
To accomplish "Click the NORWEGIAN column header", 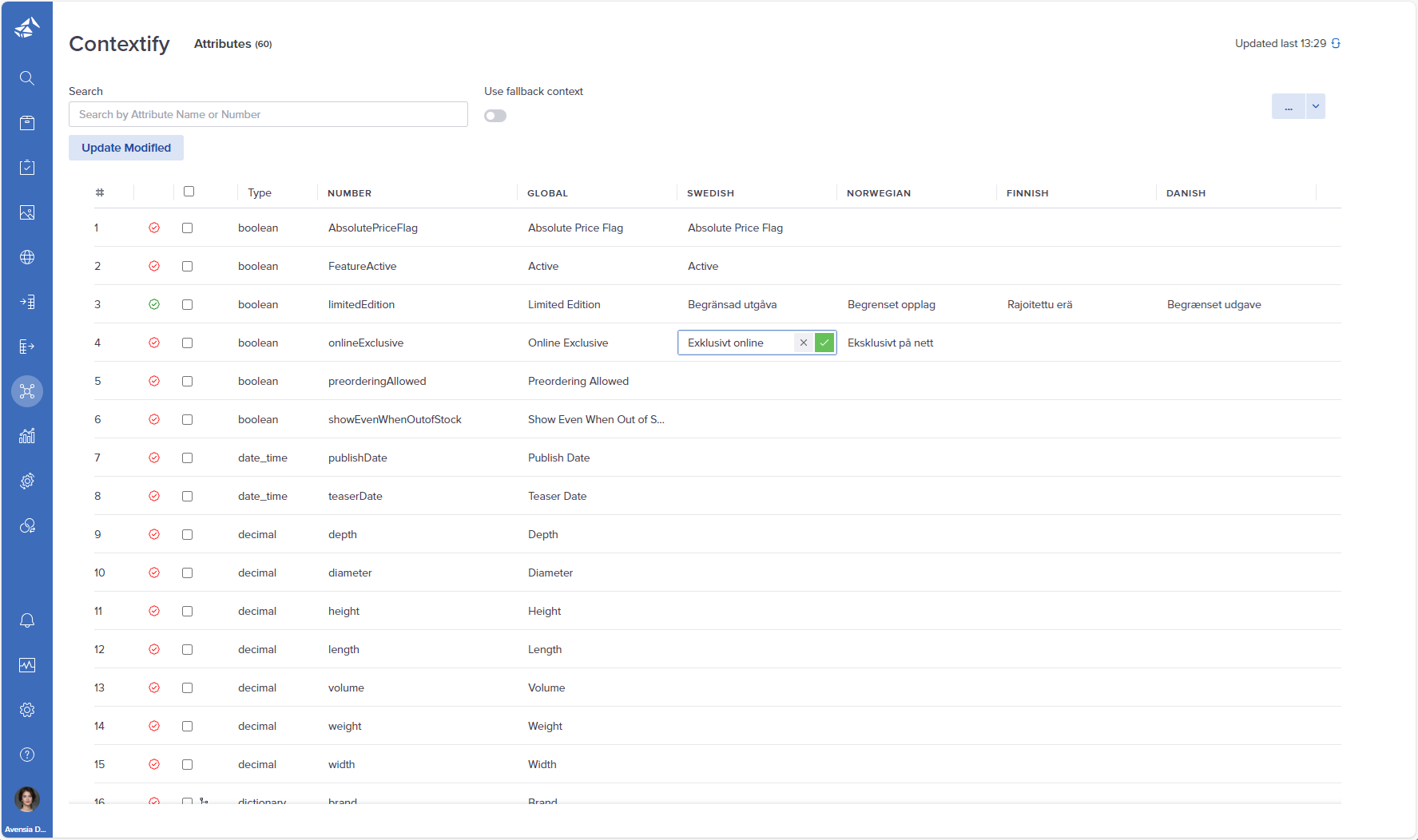I will coord(878,193).
